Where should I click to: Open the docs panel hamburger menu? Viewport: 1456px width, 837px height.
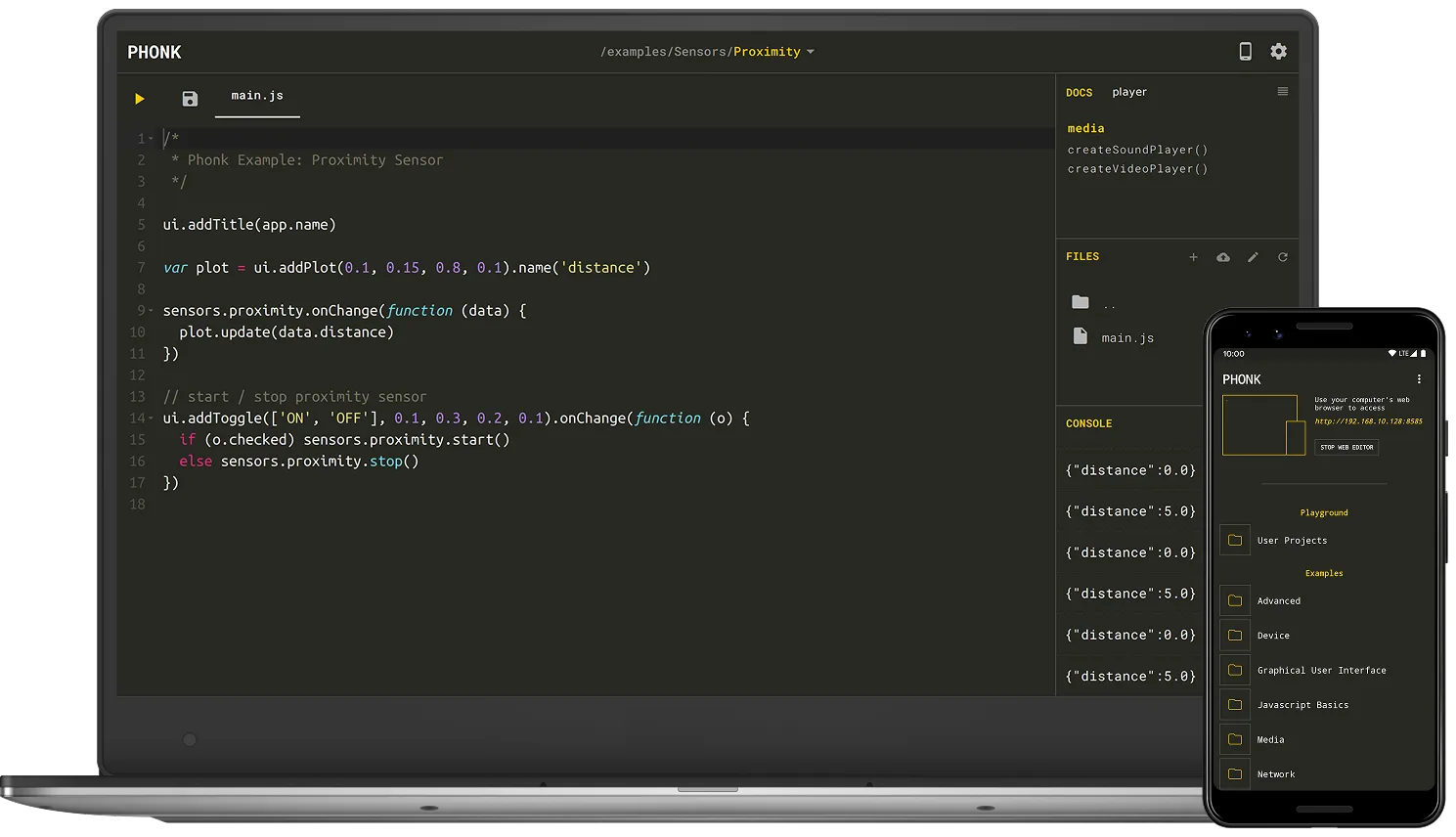coord(1283,92)
